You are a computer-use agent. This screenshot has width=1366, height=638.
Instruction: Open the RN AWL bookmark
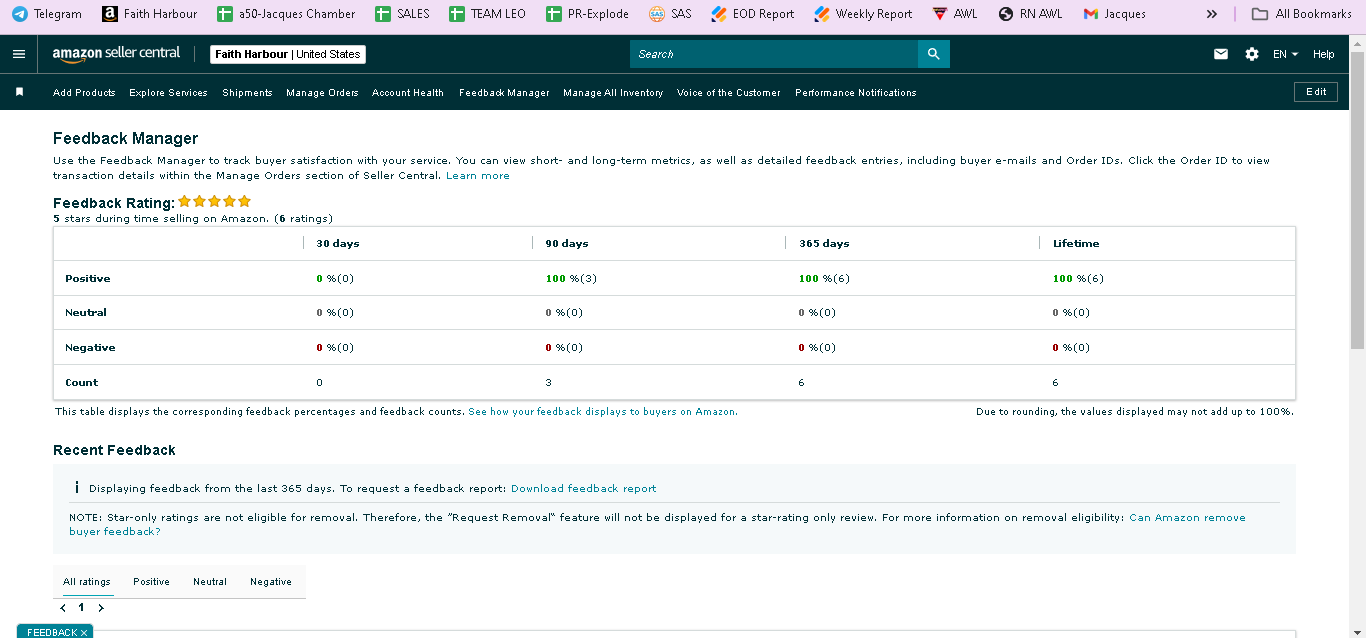click(1031, 14)
